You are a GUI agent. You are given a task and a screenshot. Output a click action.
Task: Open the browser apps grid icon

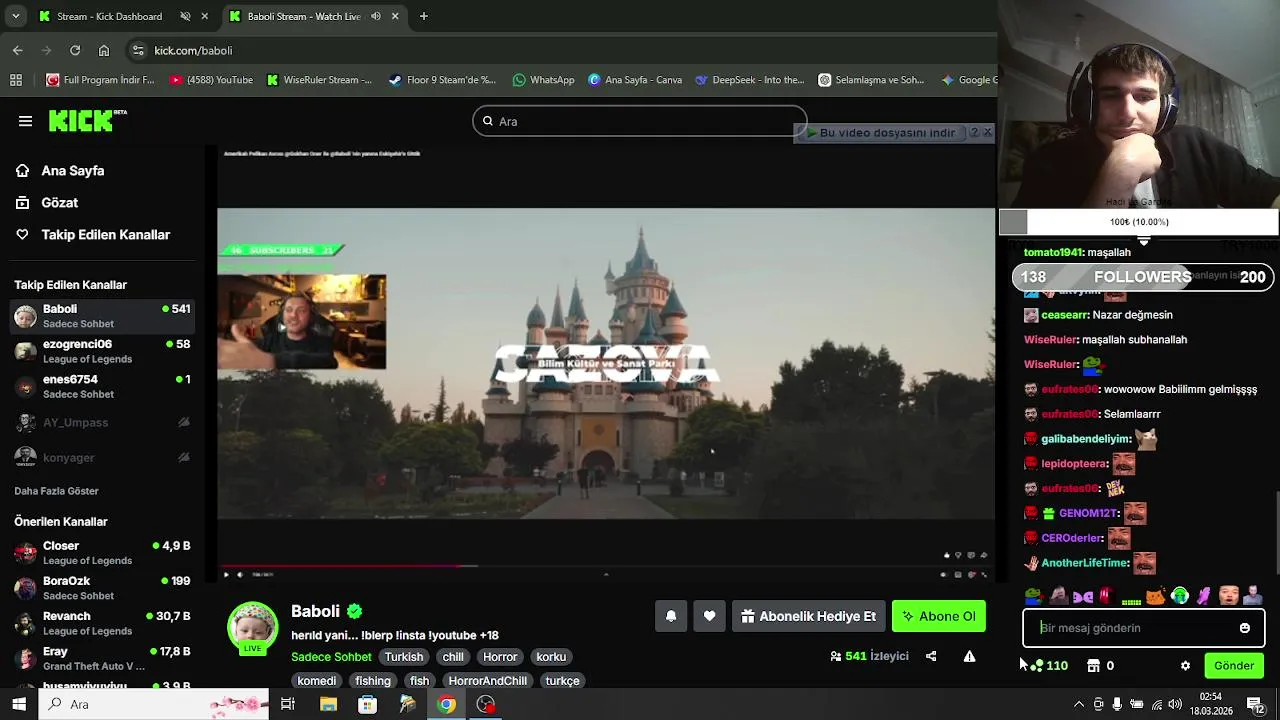(x=16, y=80)
